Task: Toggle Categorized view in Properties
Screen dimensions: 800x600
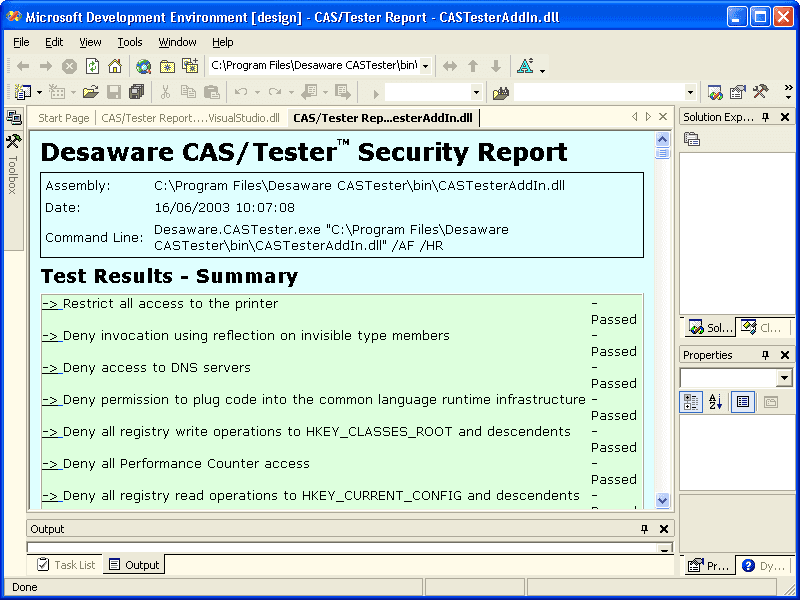Action: point(691,402)
